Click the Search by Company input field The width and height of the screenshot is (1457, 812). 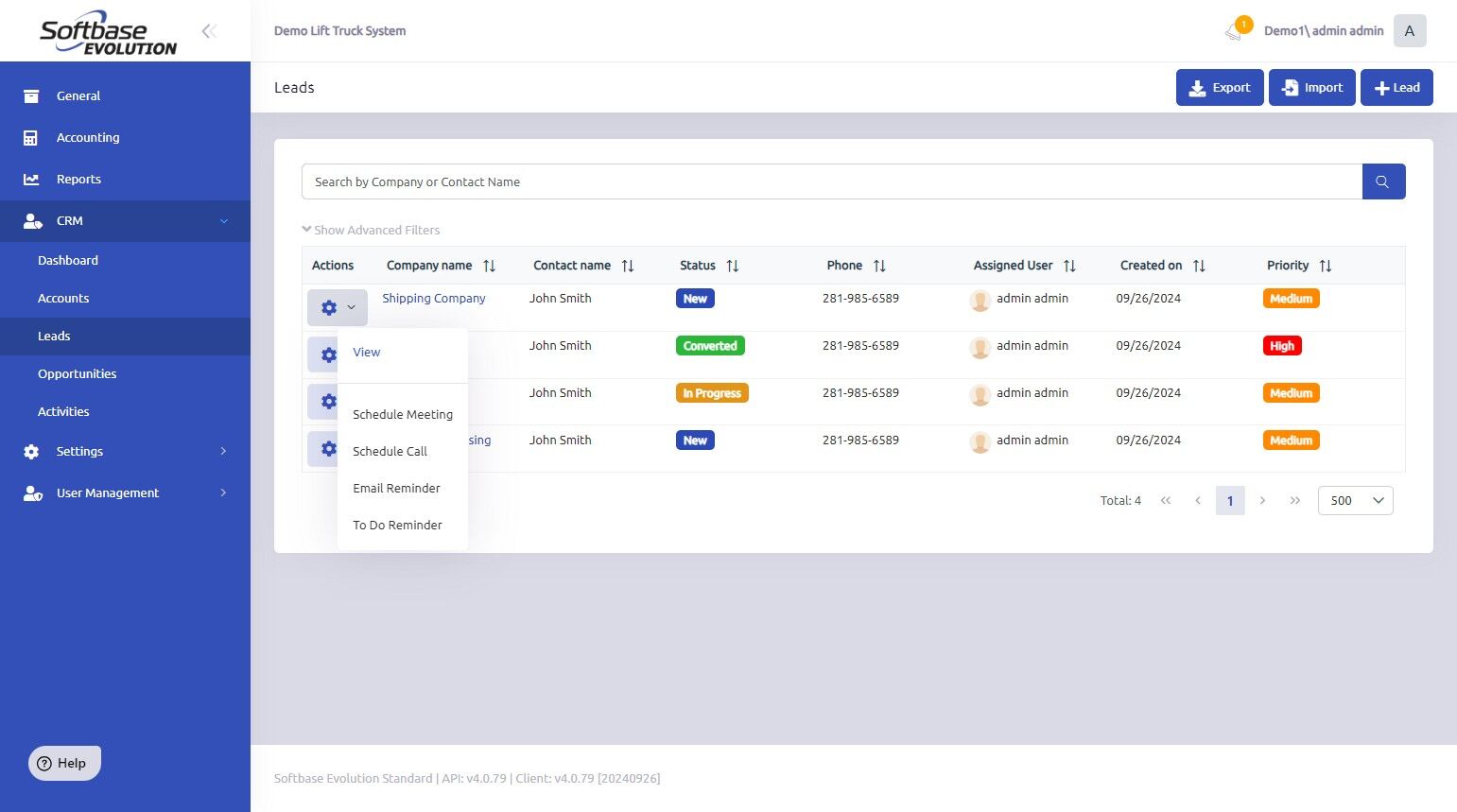click(x=832, y=181)
